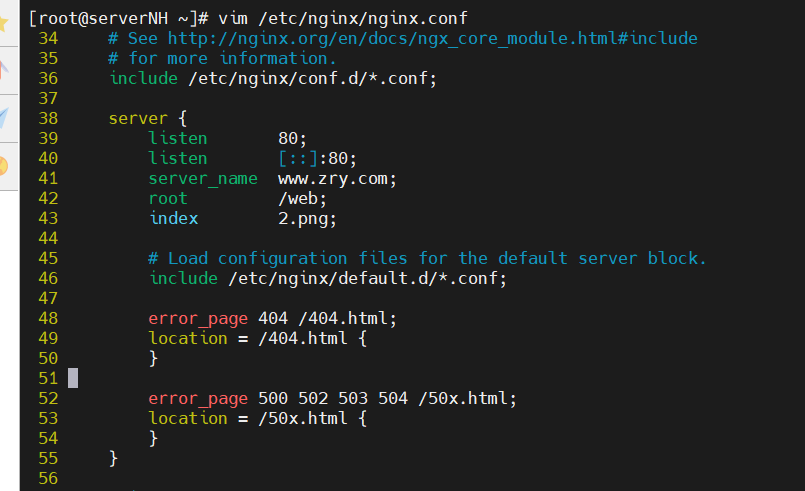Click the '# for more information.' comment

222,59
